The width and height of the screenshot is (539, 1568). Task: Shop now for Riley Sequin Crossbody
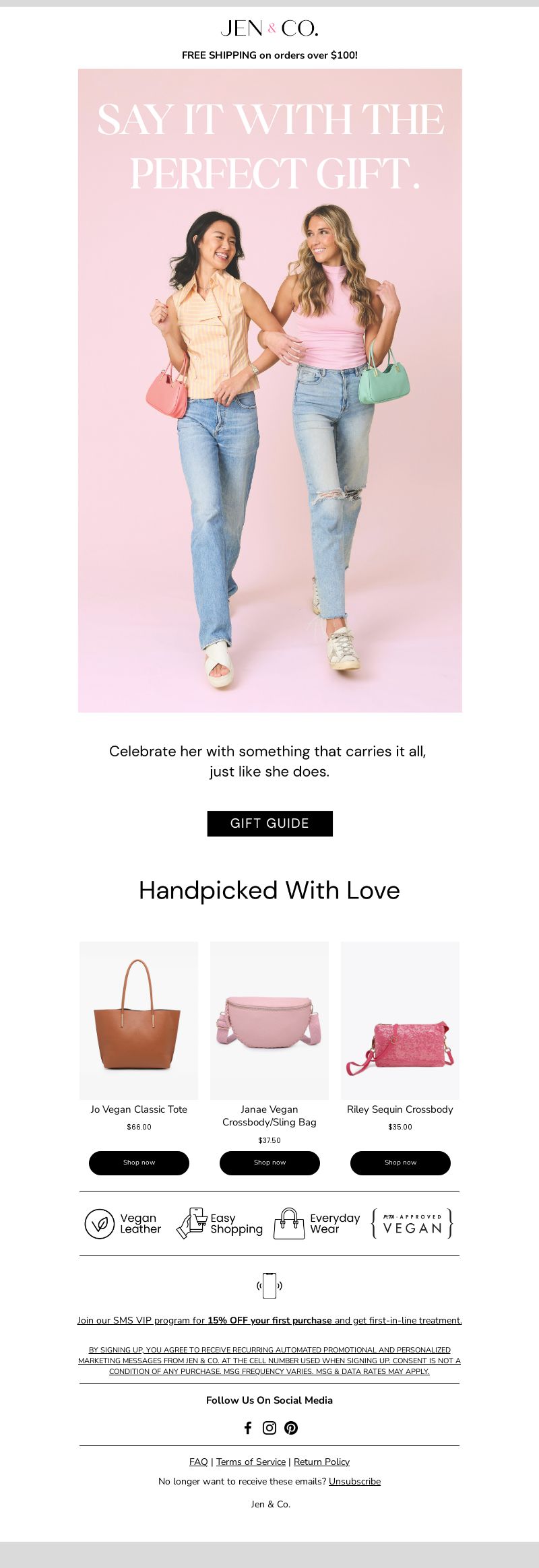click(400, 1163)
